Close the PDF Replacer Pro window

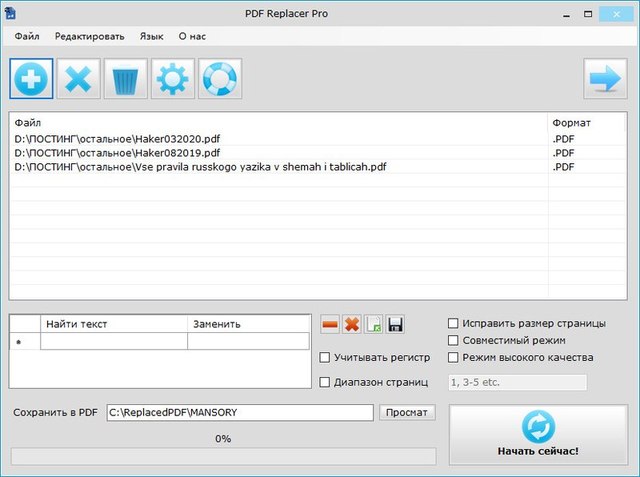click(x=616, y=14)
